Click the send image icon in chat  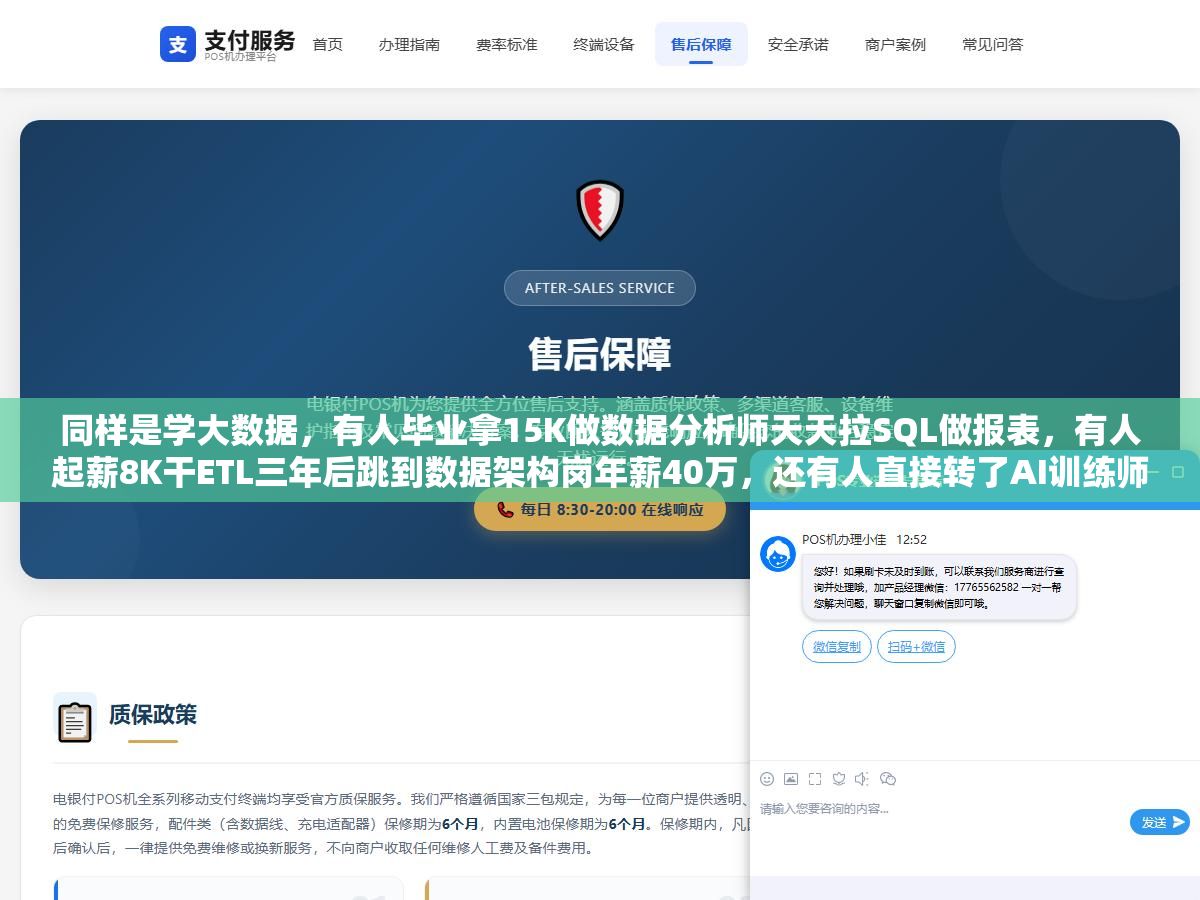pyautogui.click(x=791, y=778)
